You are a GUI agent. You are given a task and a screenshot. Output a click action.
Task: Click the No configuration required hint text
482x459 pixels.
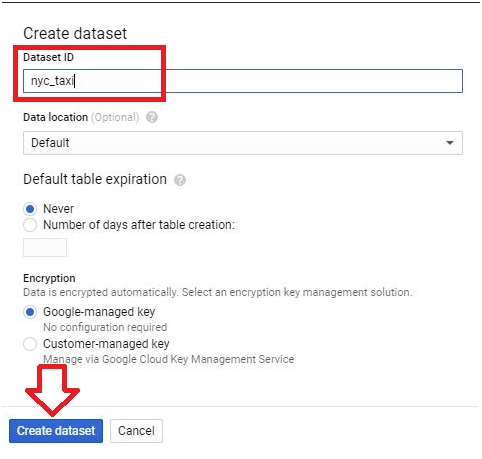click(x=105, y=327)
